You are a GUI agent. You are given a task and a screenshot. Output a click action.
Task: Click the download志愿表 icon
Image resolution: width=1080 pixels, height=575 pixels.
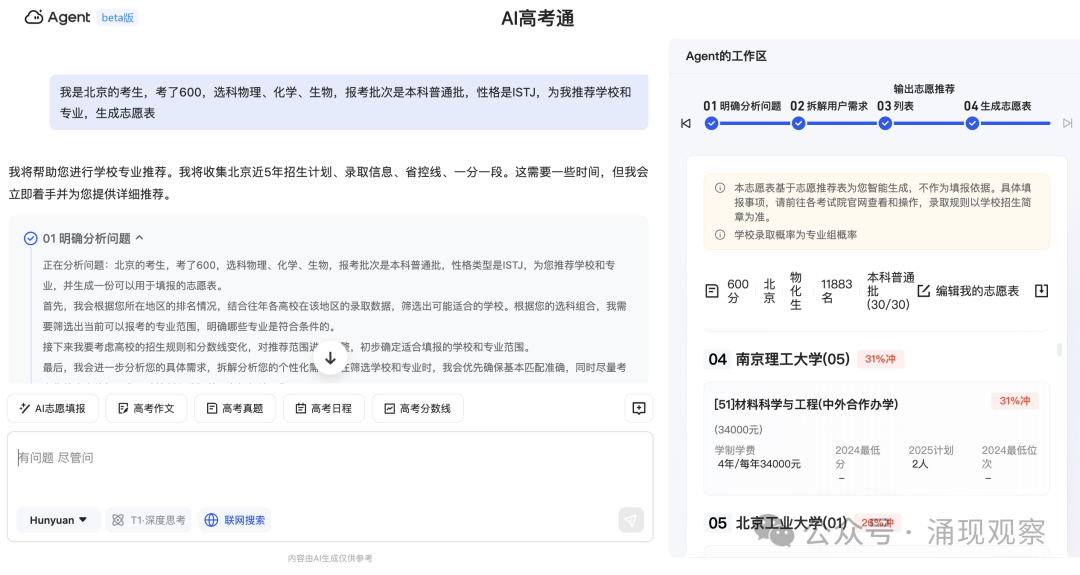[1041, 291]
